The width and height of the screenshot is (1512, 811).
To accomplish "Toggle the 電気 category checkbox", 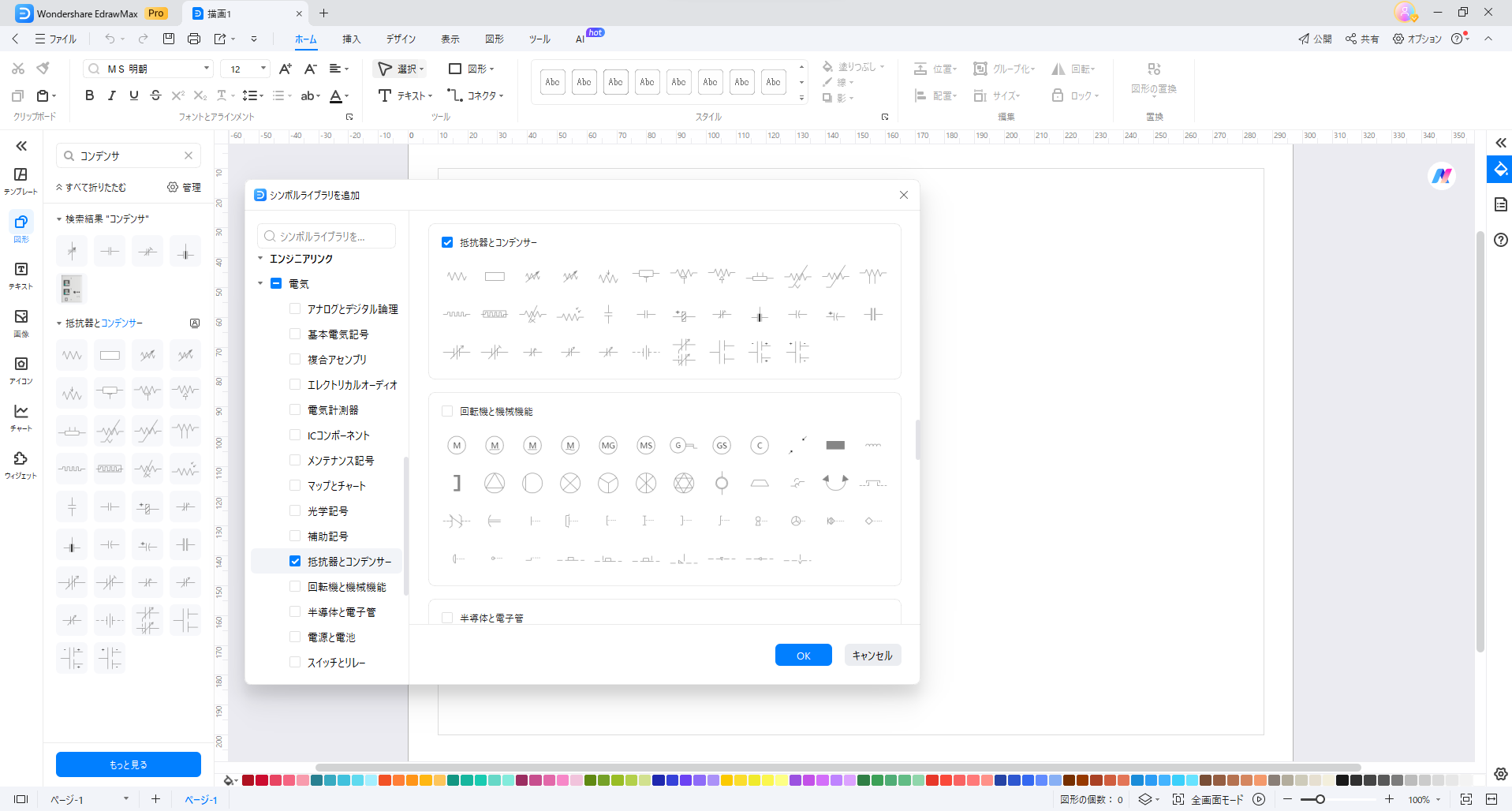I will click(x=276, y=283).
